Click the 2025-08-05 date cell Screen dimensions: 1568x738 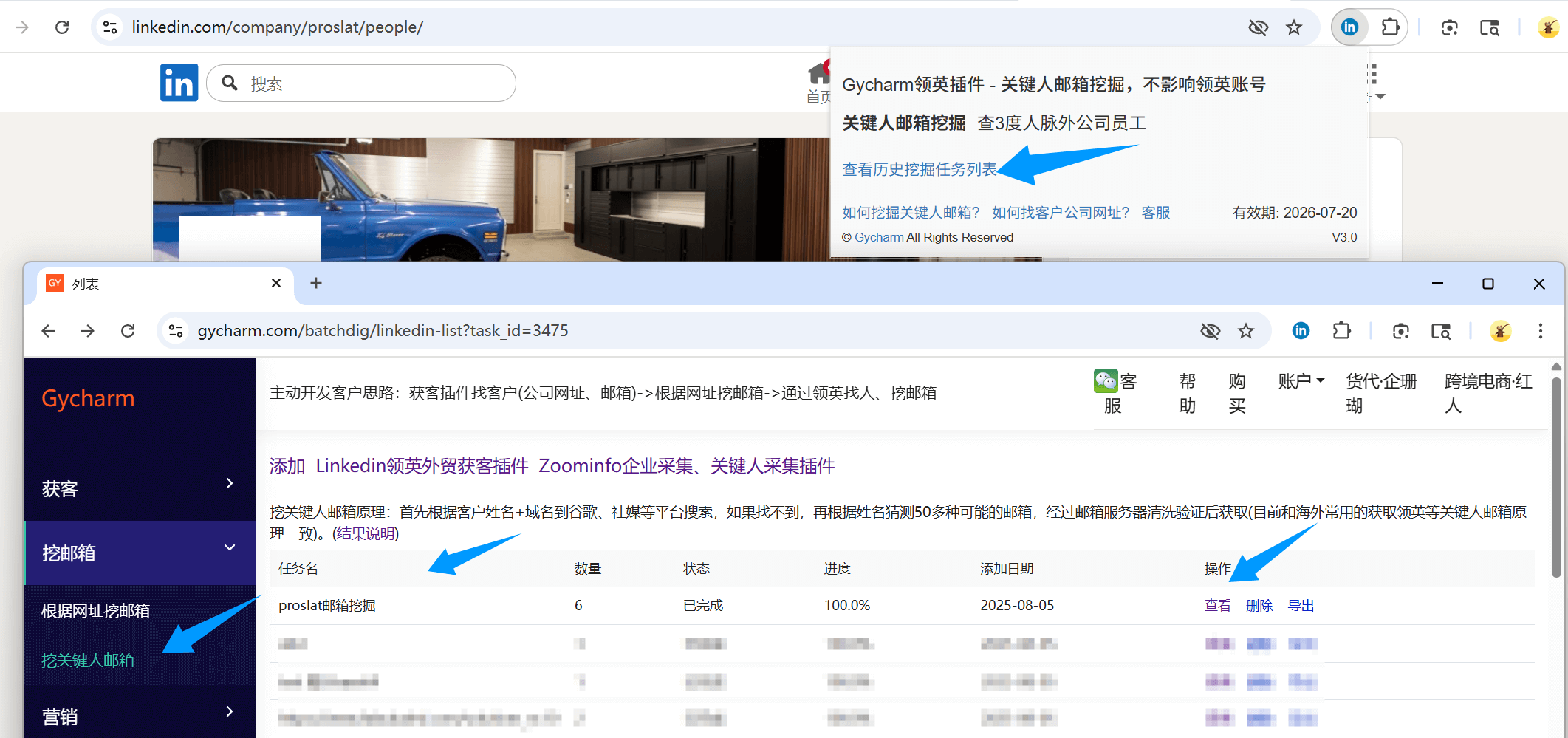click(x=1017, y=606)
